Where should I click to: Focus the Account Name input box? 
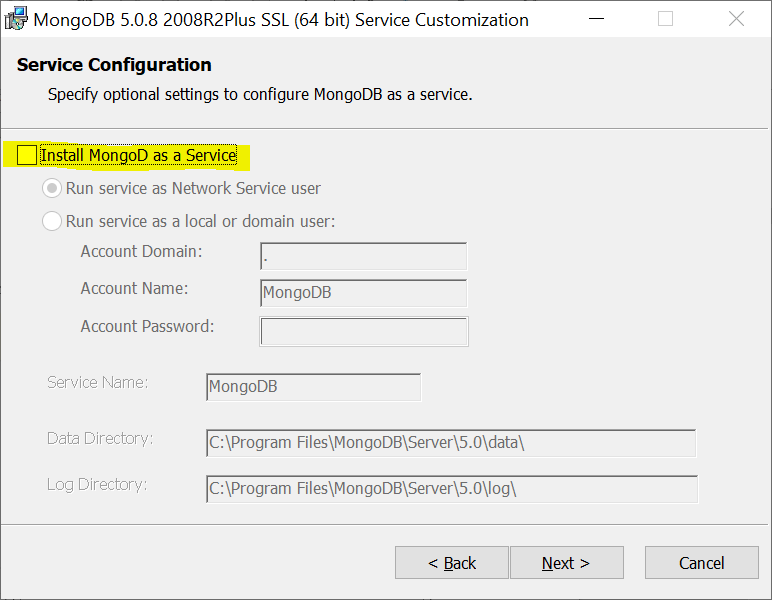click(x=363, y=294)
